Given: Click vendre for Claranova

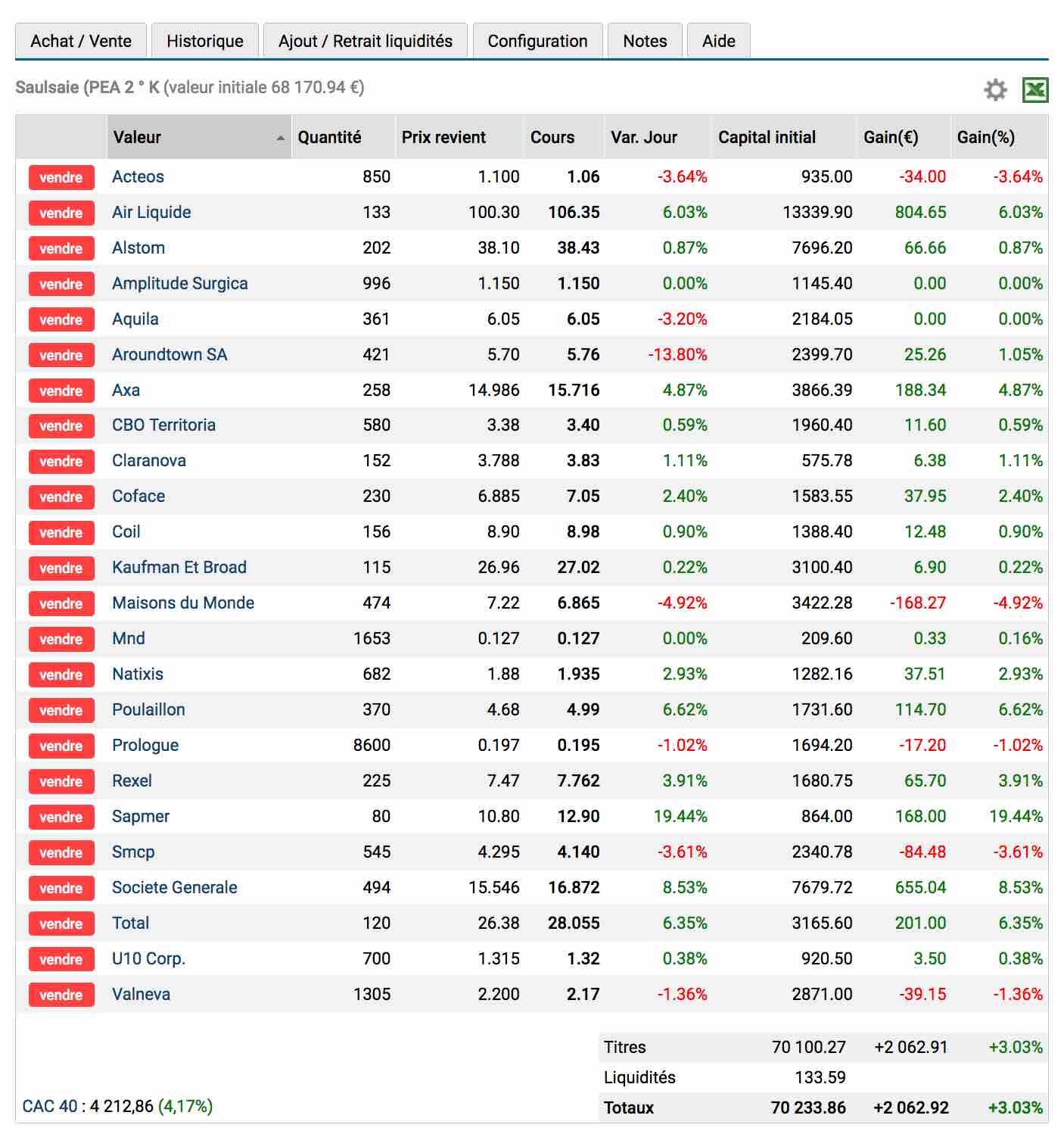Looking at the screenshot, I should pos(61,461).
